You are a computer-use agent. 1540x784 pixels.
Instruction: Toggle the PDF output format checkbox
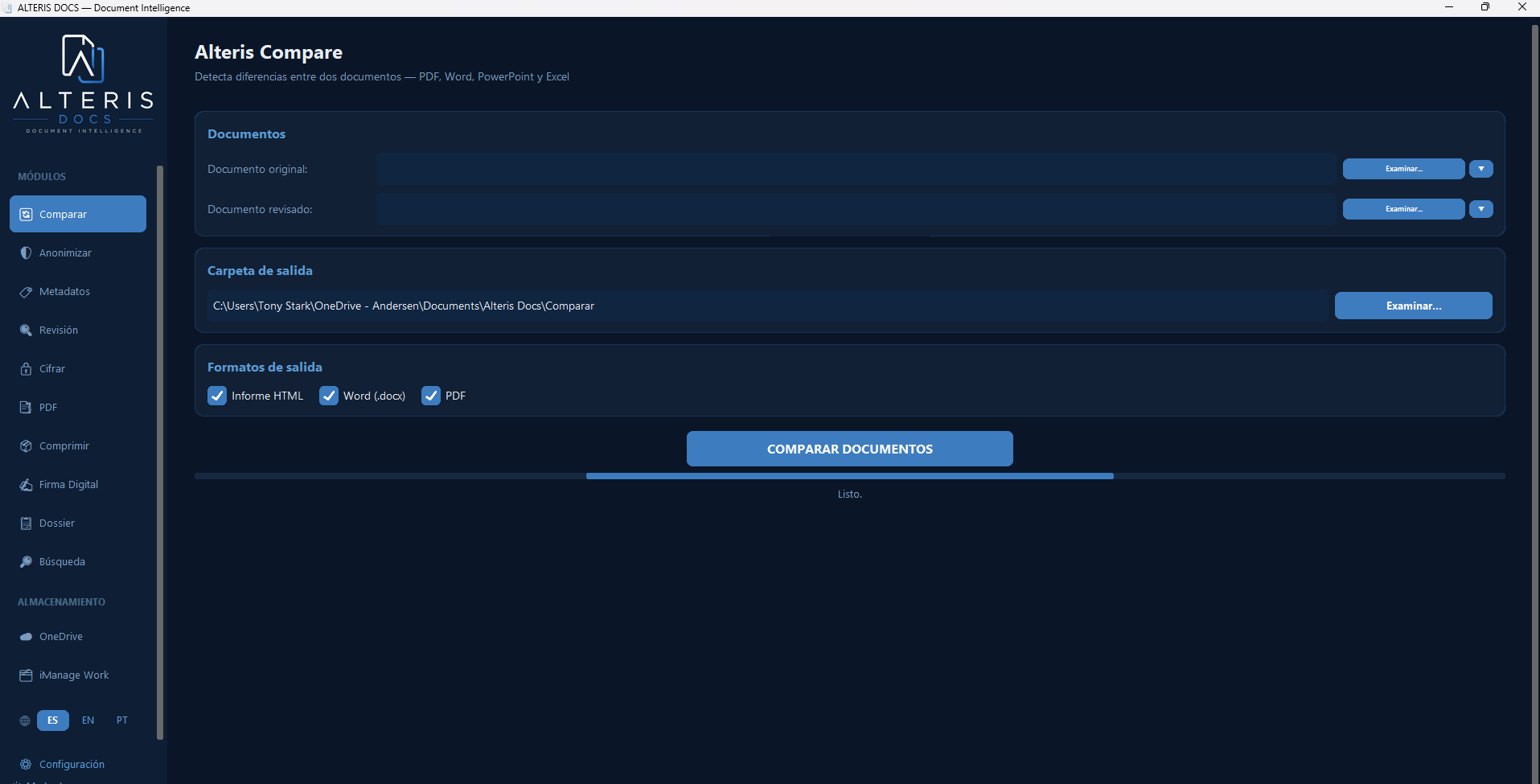(x=431, y=396)
